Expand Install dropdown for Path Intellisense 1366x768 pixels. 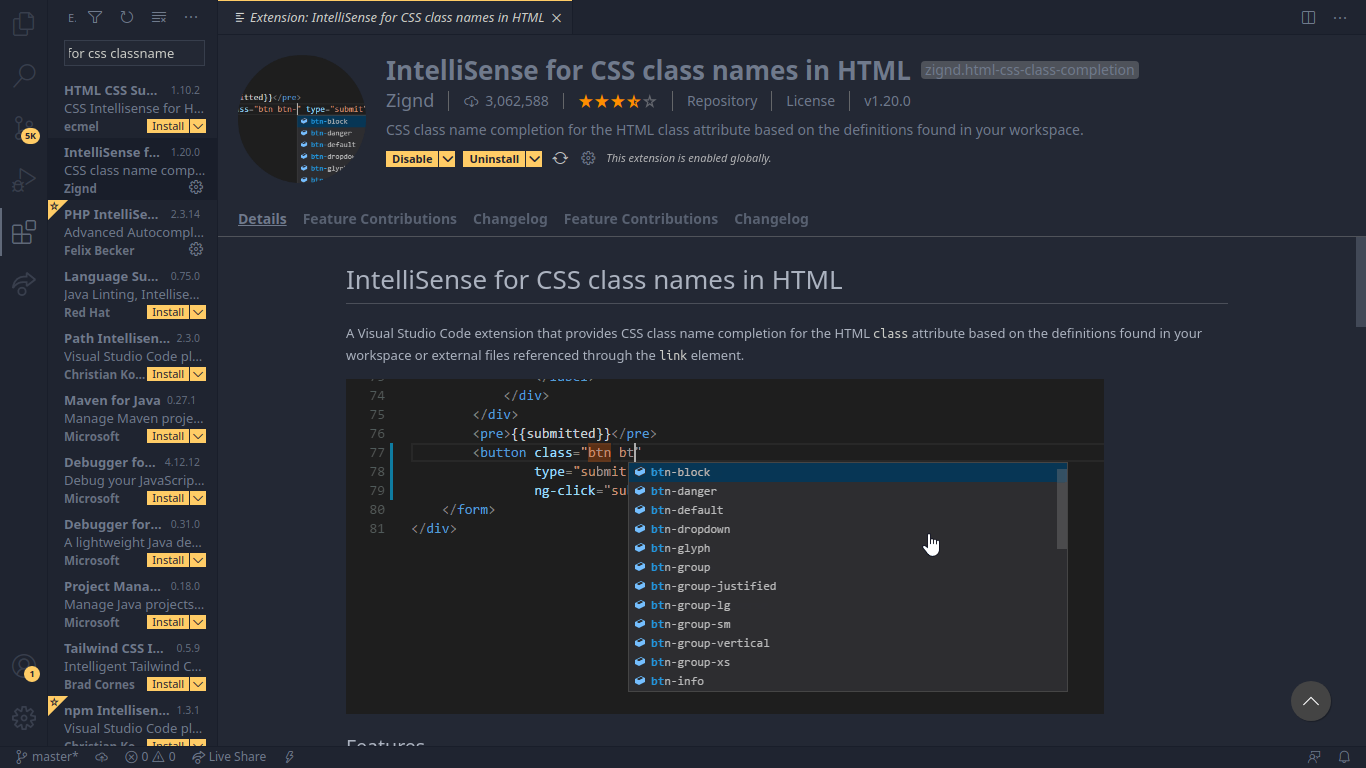198,374
